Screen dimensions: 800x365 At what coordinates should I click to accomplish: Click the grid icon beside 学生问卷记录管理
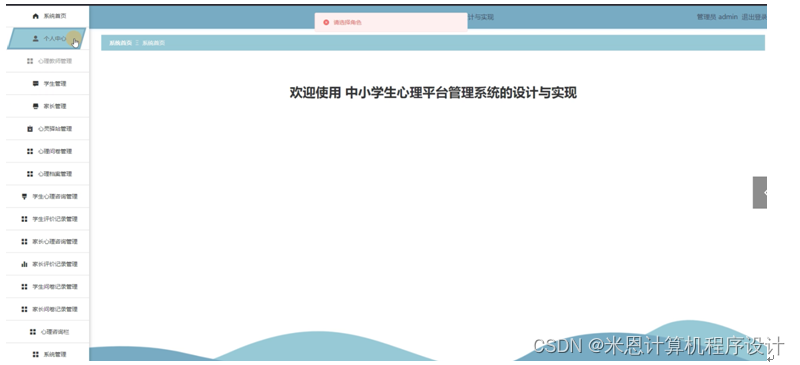(24, 286)
